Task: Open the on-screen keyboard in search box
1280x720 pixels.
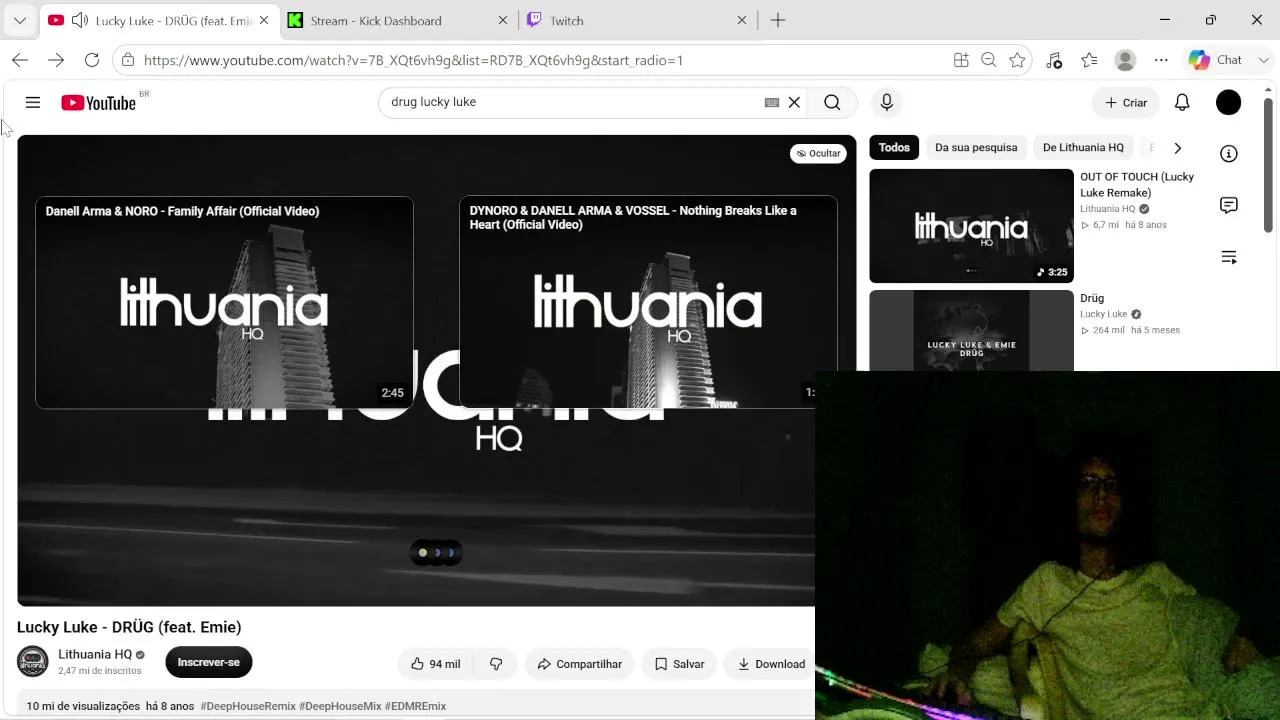Action: click(772, 102)
